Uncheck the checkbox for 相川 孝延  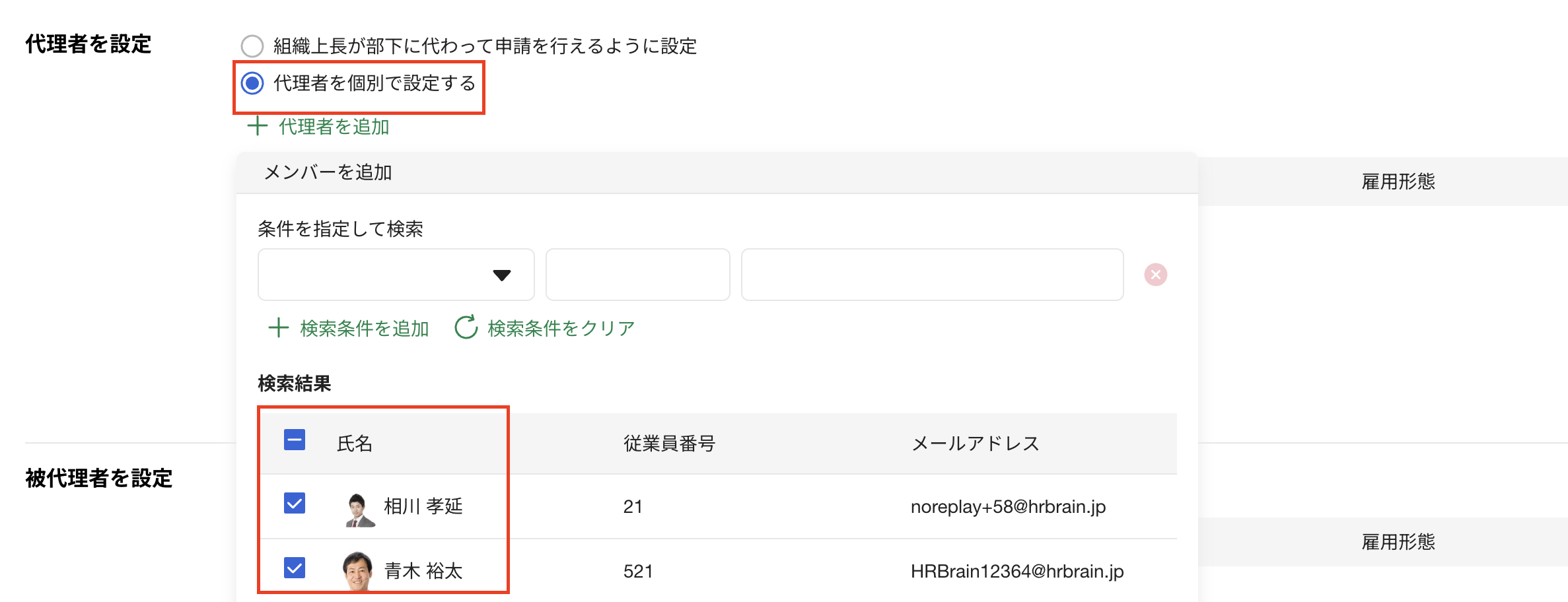click(295, 504)
